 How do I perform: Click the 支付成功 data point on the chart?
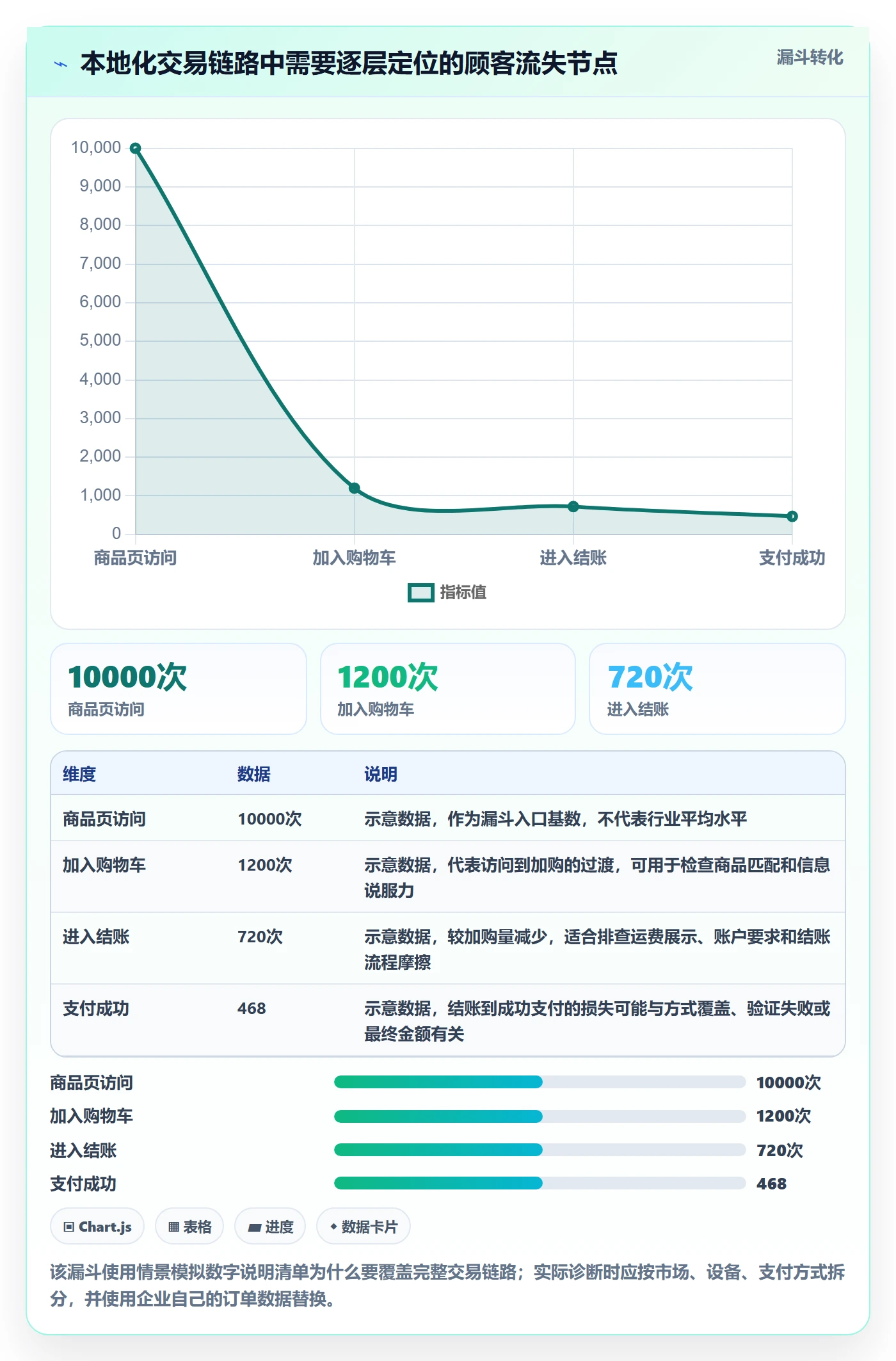point(792,516)
